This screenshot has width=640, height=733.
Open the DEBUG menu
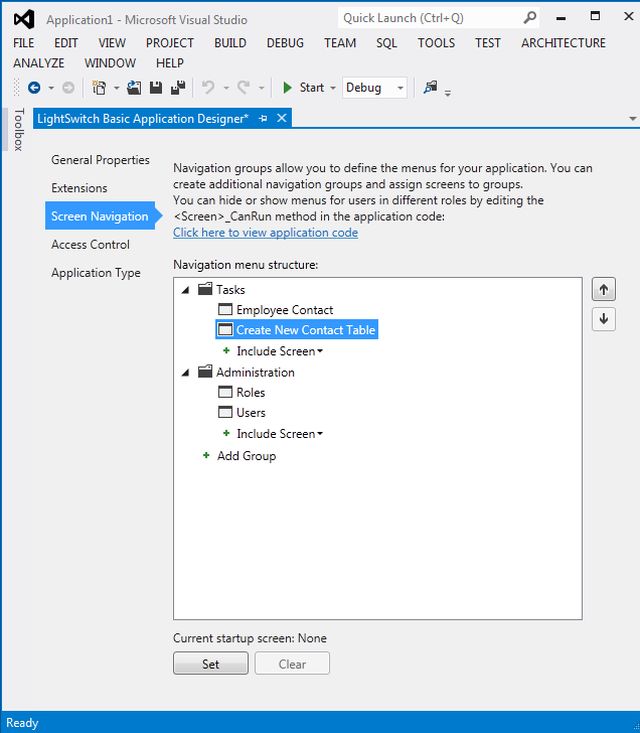pyautogui.click(x=285, y=43)
